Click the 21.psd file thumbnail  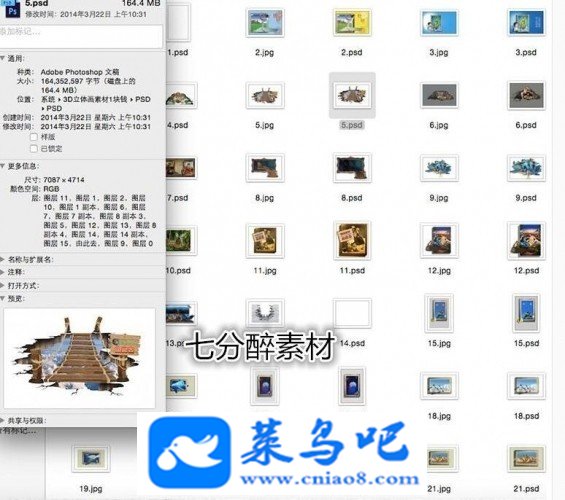526,459
